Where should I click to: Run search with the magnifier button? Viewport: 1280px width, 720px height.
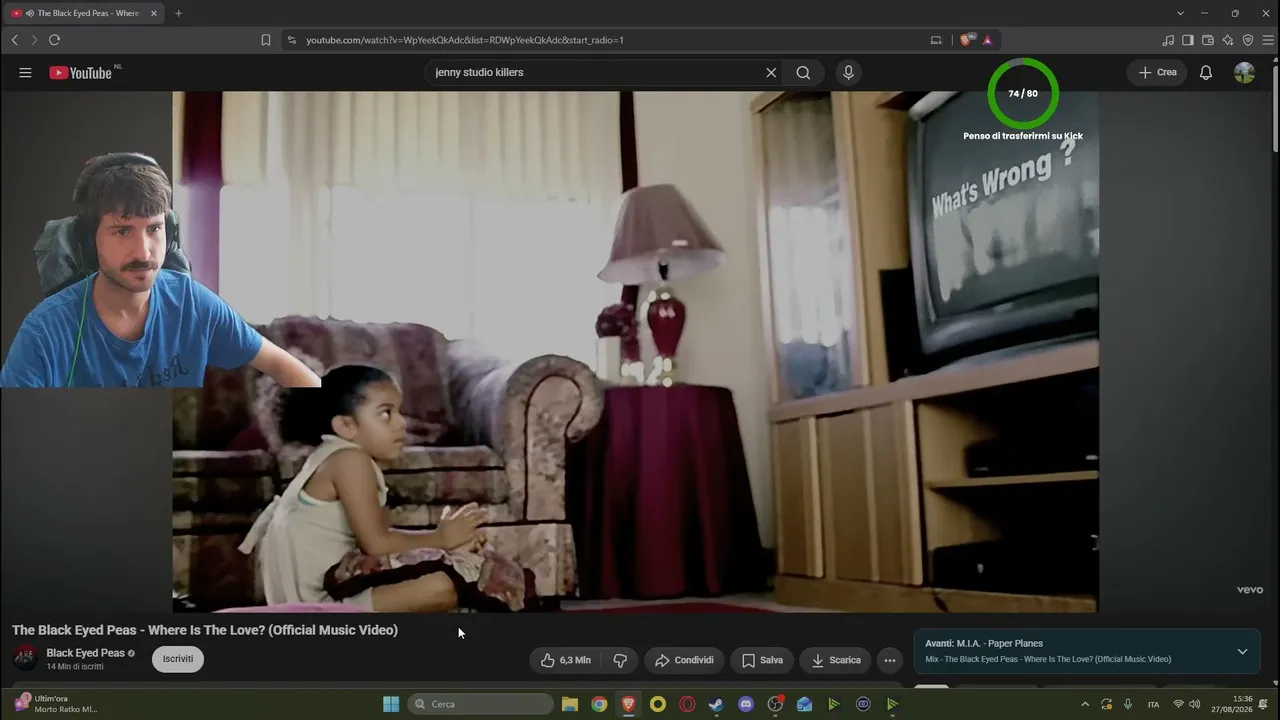pyautogui.click(x=803, y=72)
